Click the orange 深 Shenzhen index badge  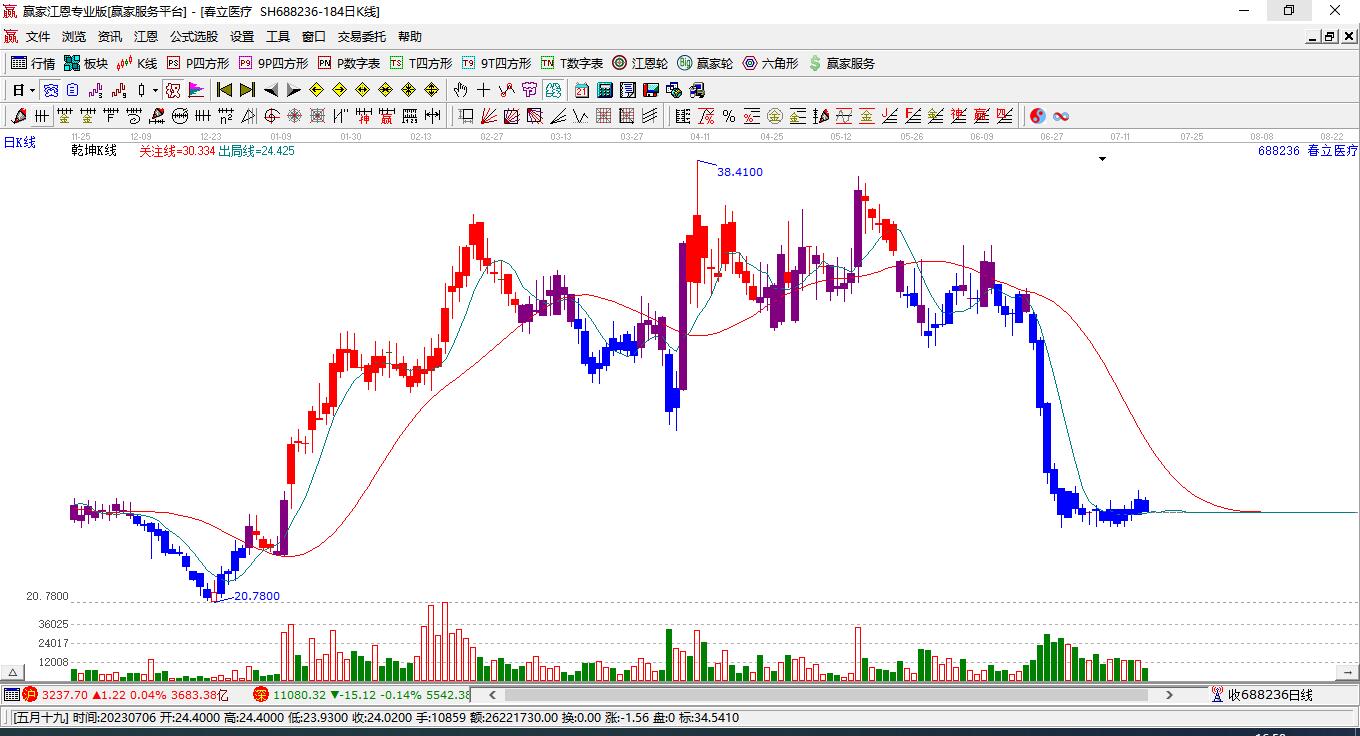(x=261, y=694)
